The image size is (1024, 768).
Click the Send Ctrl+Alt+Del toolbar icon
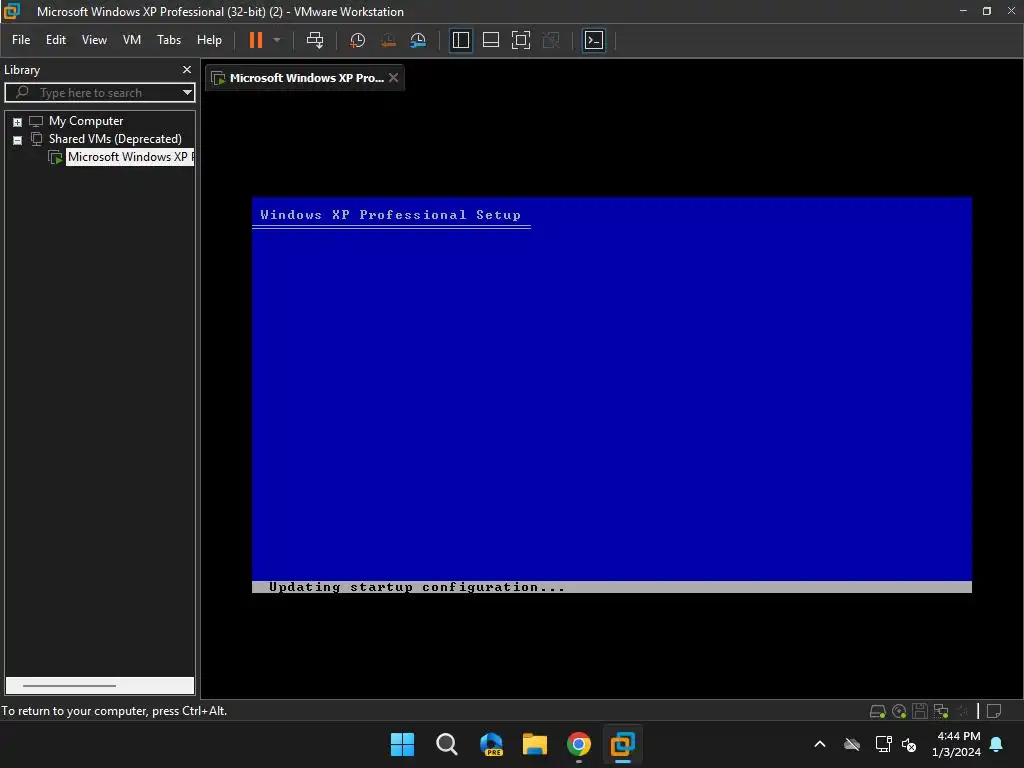pos(315,40)
